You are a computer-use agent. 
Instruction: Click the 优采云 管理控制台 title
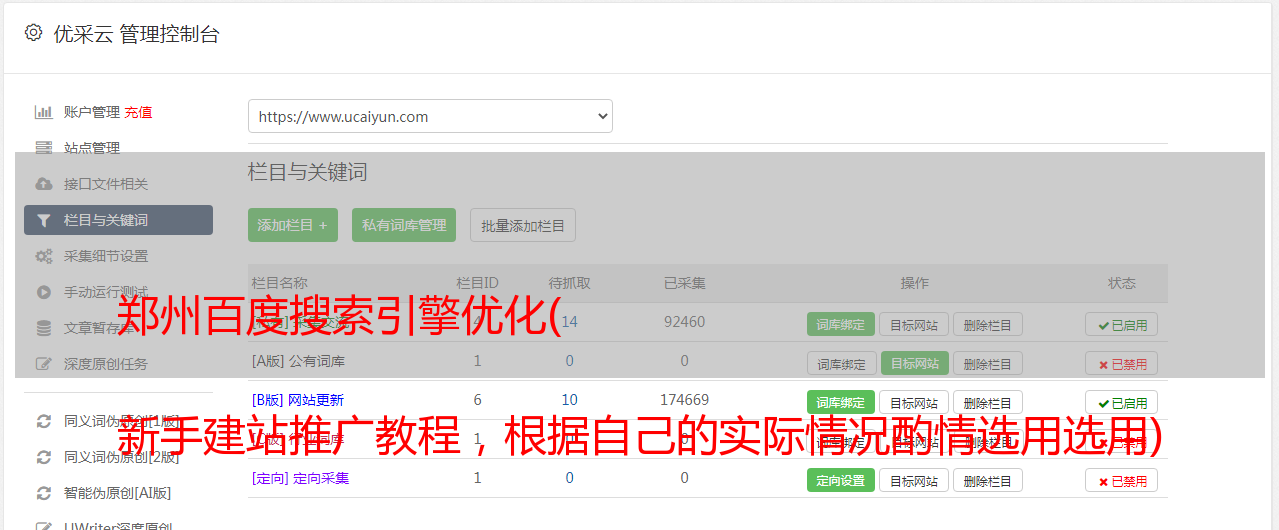136,34
